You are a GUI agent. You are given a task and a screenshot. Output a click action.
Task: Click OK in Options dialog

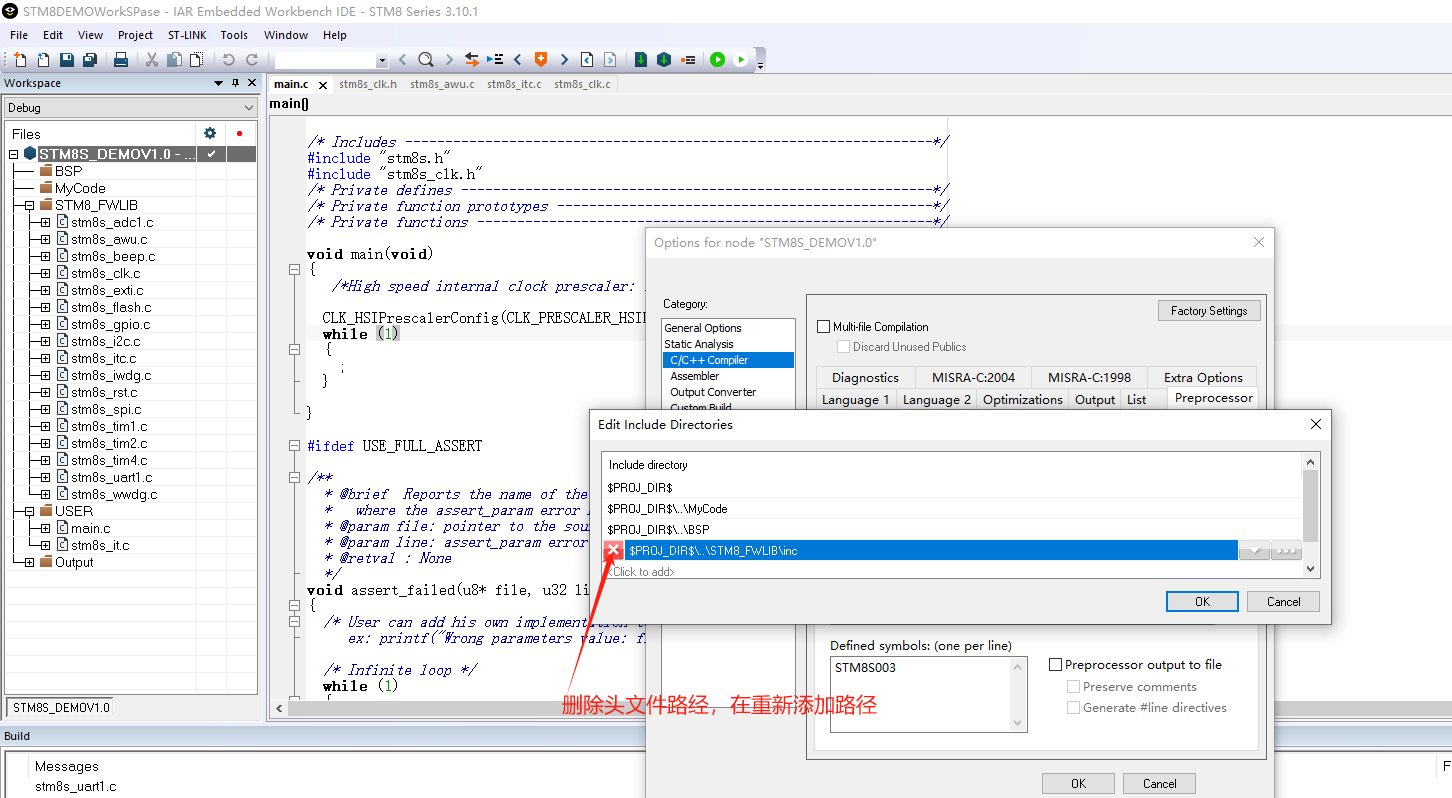[x=1078, y=783]
